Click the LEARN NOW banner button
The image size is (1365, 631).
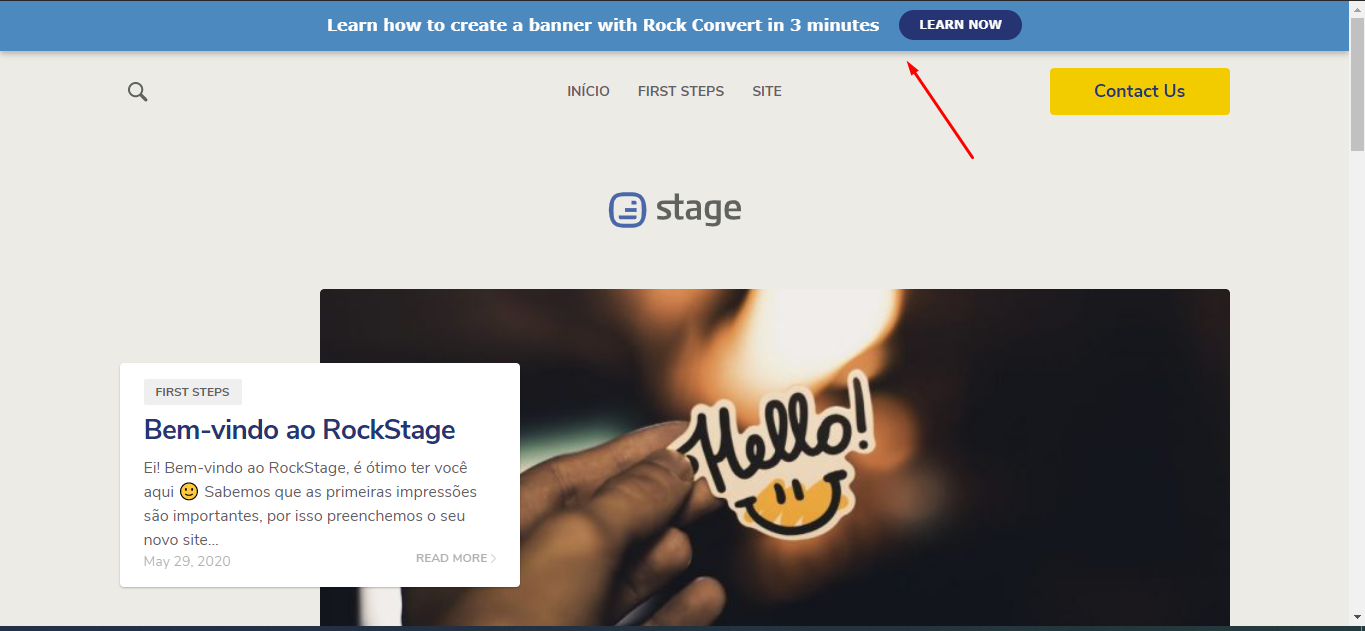click(960, 25)
